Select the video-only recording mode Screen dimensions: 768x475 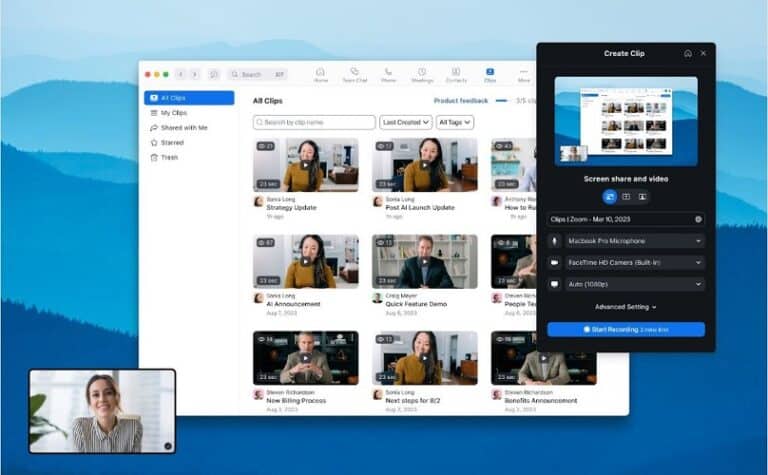point(642,197)
